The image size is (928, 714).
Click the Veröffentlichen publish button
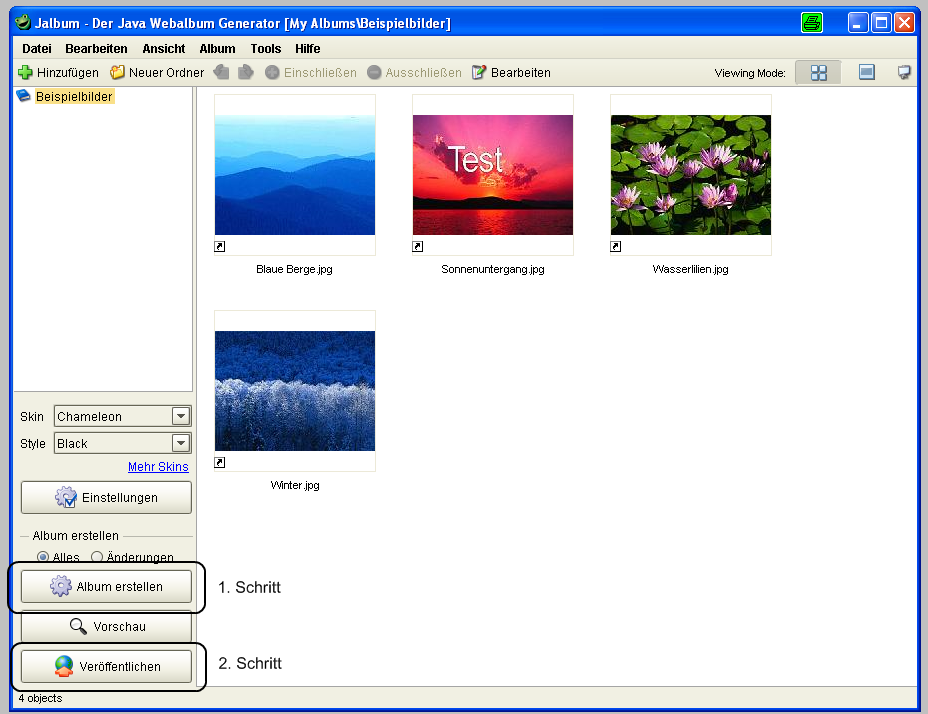(x=107, y=666)
